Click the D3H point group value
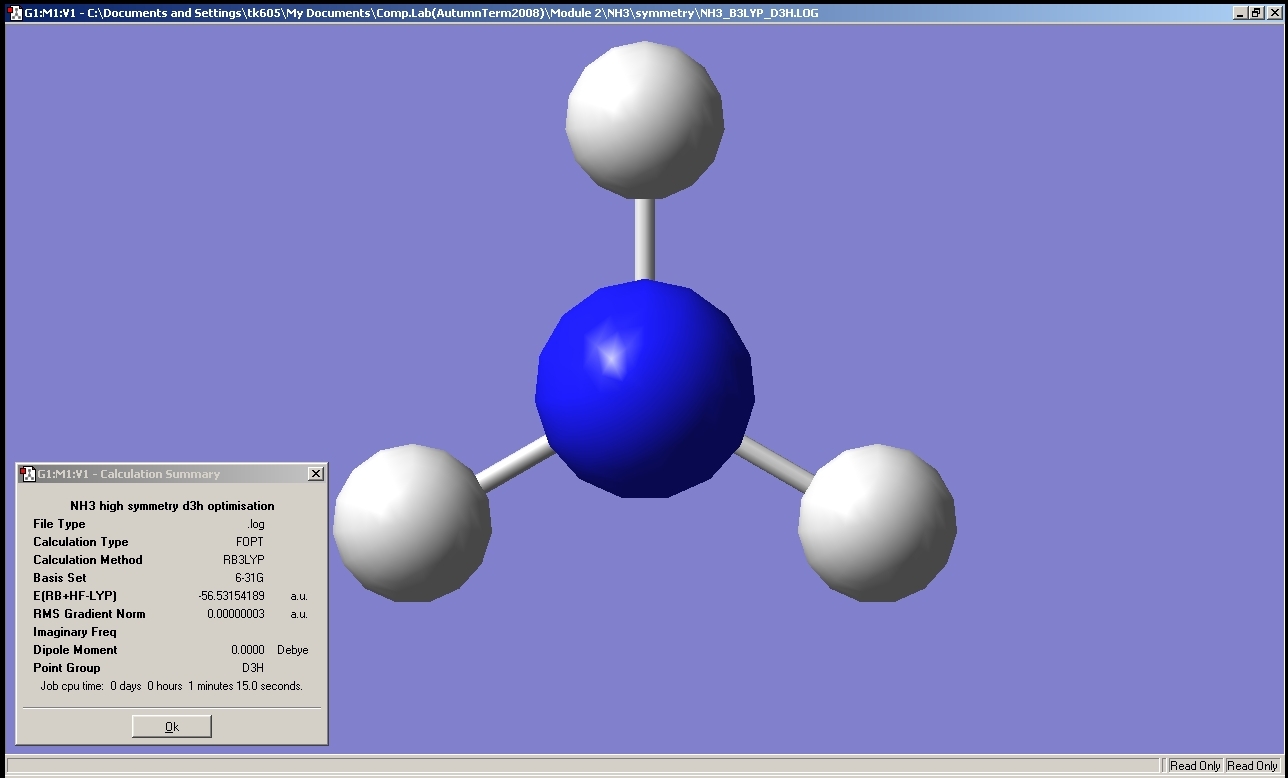Screen dimensions: 1288x778 (252, 668)
